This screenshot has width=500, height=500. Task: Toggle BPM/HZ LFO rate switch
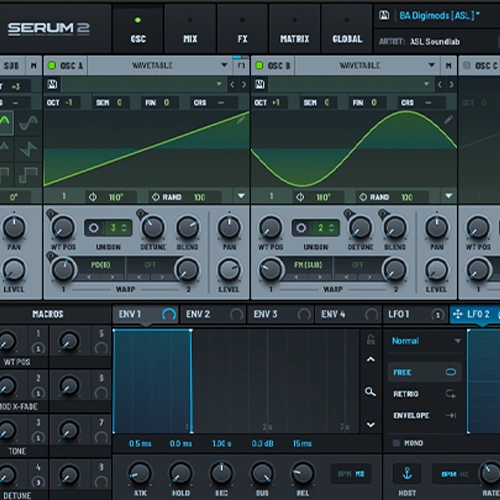[455, 474]
